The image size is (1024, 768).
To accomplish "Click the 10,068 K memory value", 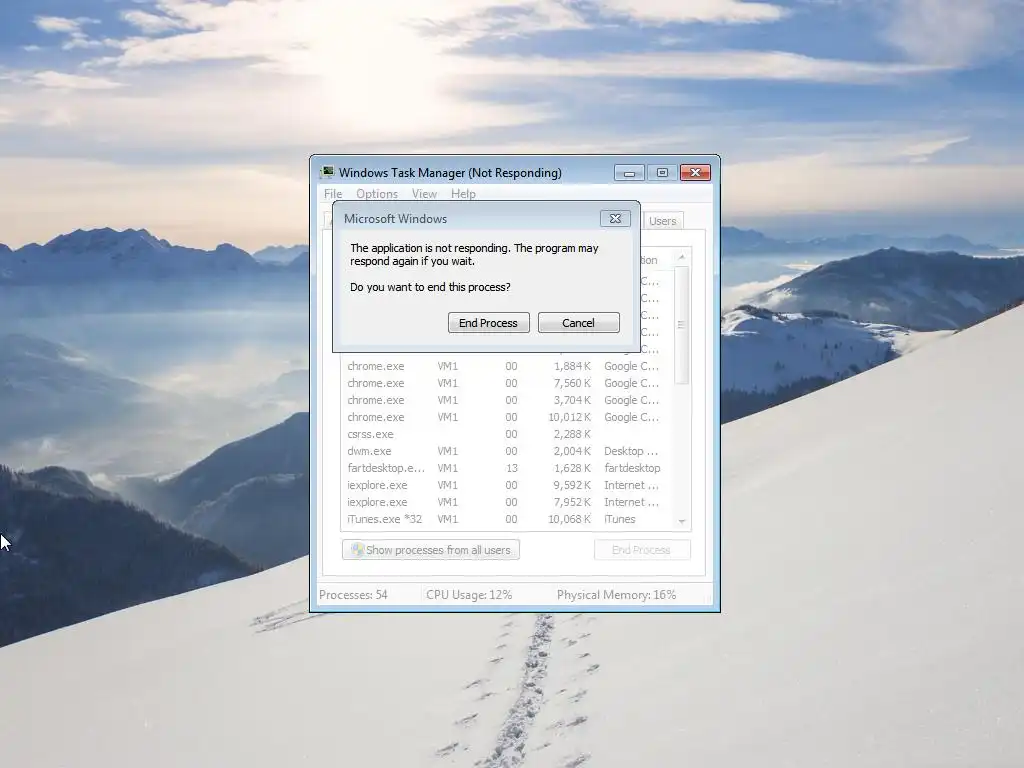I will [x=569, y=519].
